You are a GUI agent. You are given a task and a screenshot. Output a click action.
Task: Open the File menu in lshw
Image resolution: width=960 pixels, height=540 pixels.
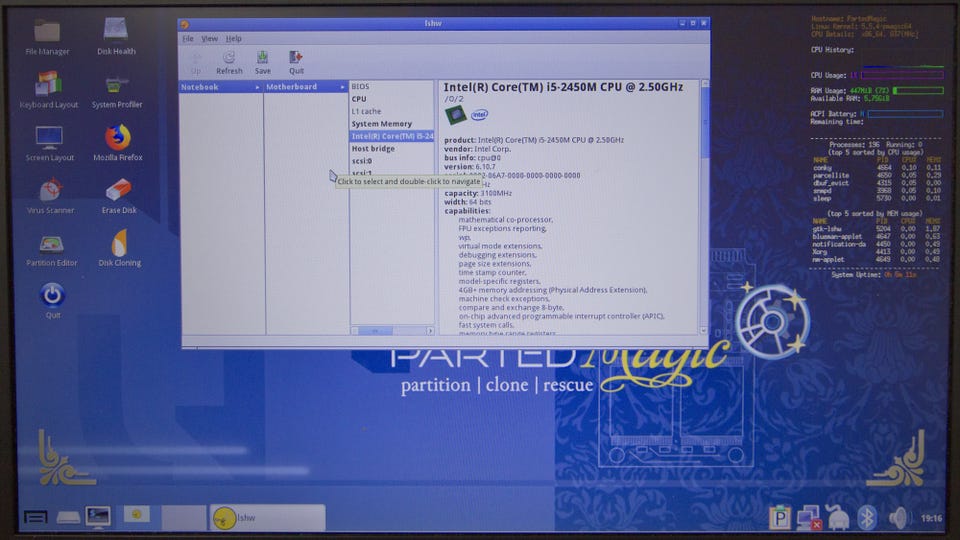click(x=188, y=38)
